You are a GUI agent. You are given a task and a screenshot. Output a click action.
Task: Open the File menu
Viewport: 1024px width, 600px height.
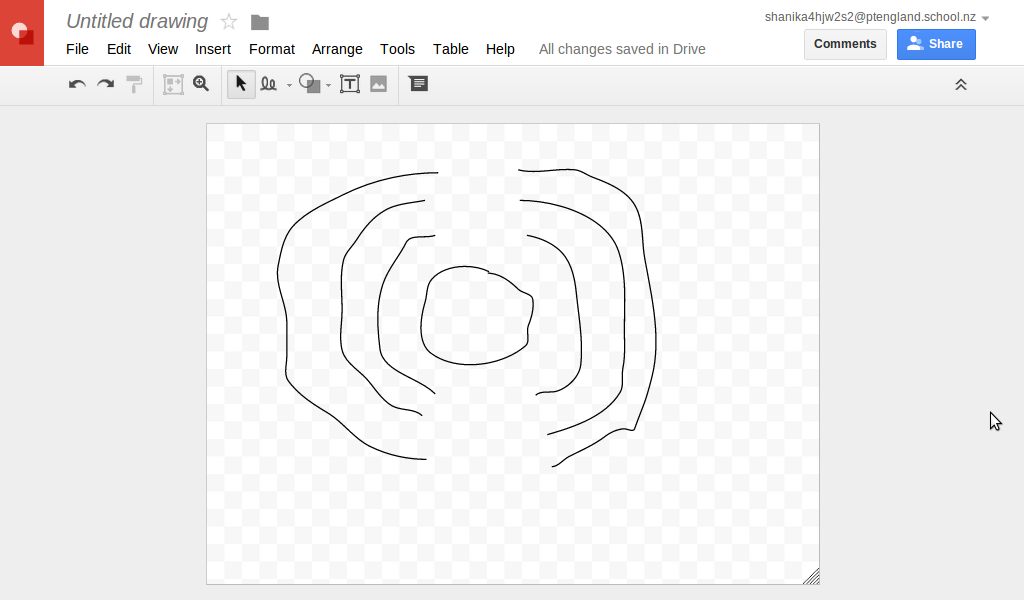(x=77, y=49)
